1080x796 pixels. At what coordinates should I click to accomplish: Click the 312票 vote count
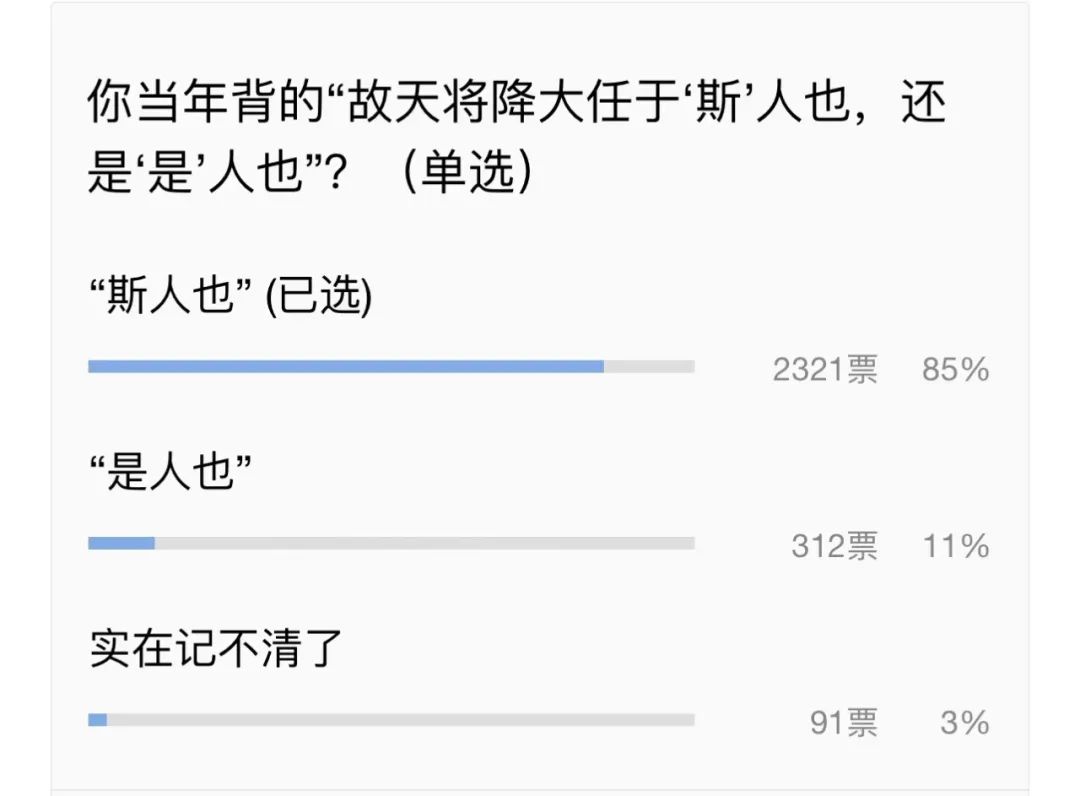tap(835, 547)
